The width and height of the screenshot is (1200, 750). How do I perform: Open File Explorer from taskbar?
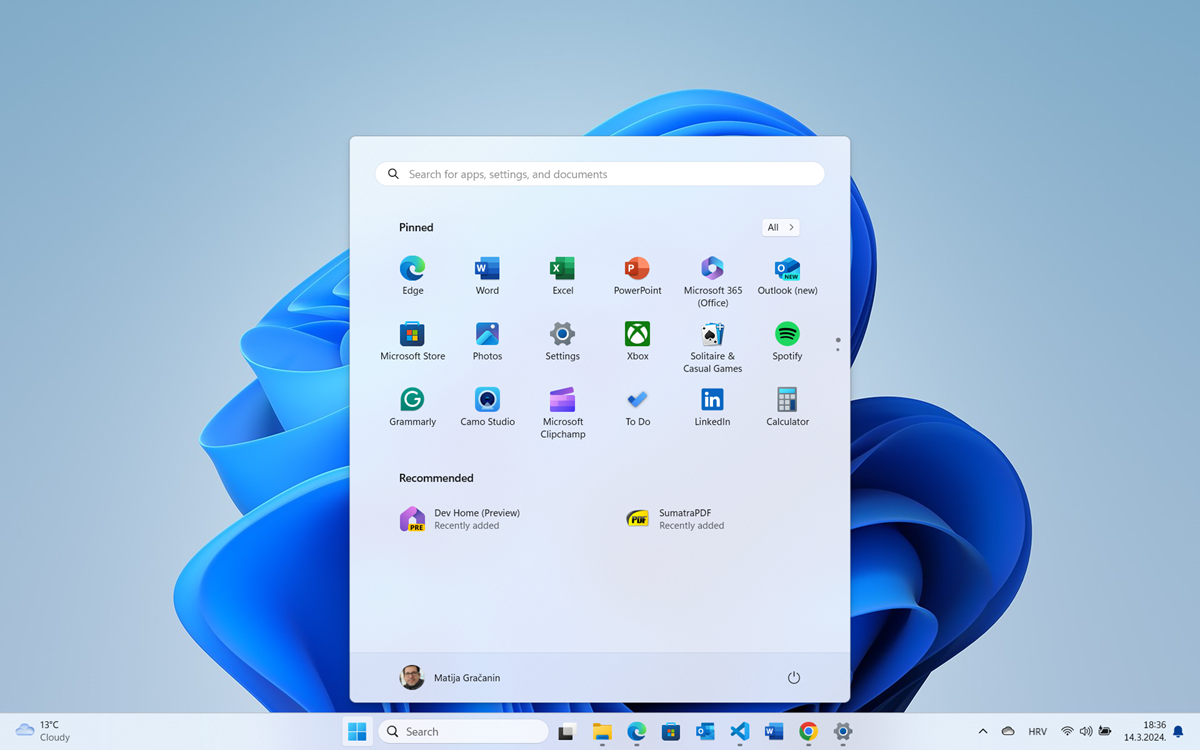pyautogui.click(x=602, y=732)
